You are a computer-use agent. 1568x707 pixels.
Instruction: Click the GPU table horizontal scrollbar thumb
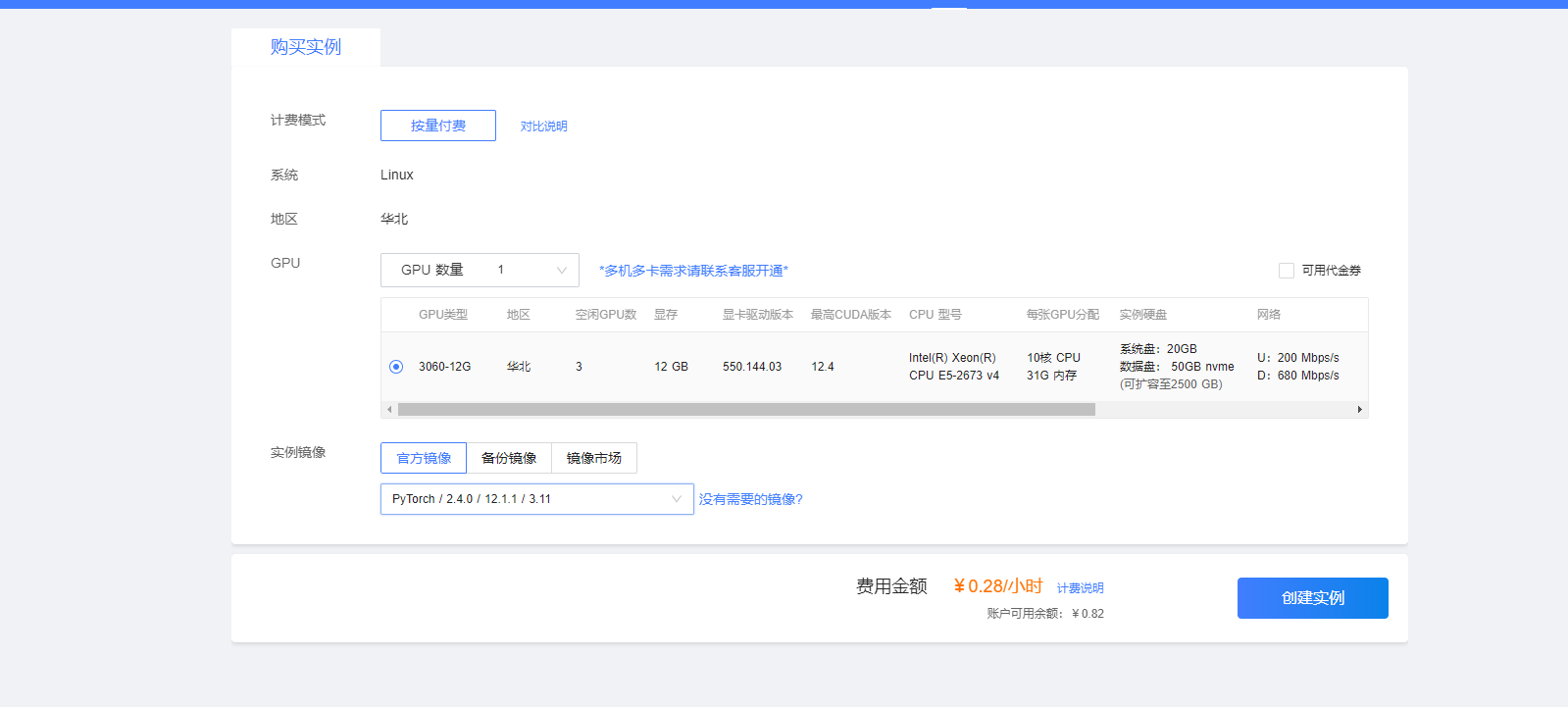pos(745,410)
